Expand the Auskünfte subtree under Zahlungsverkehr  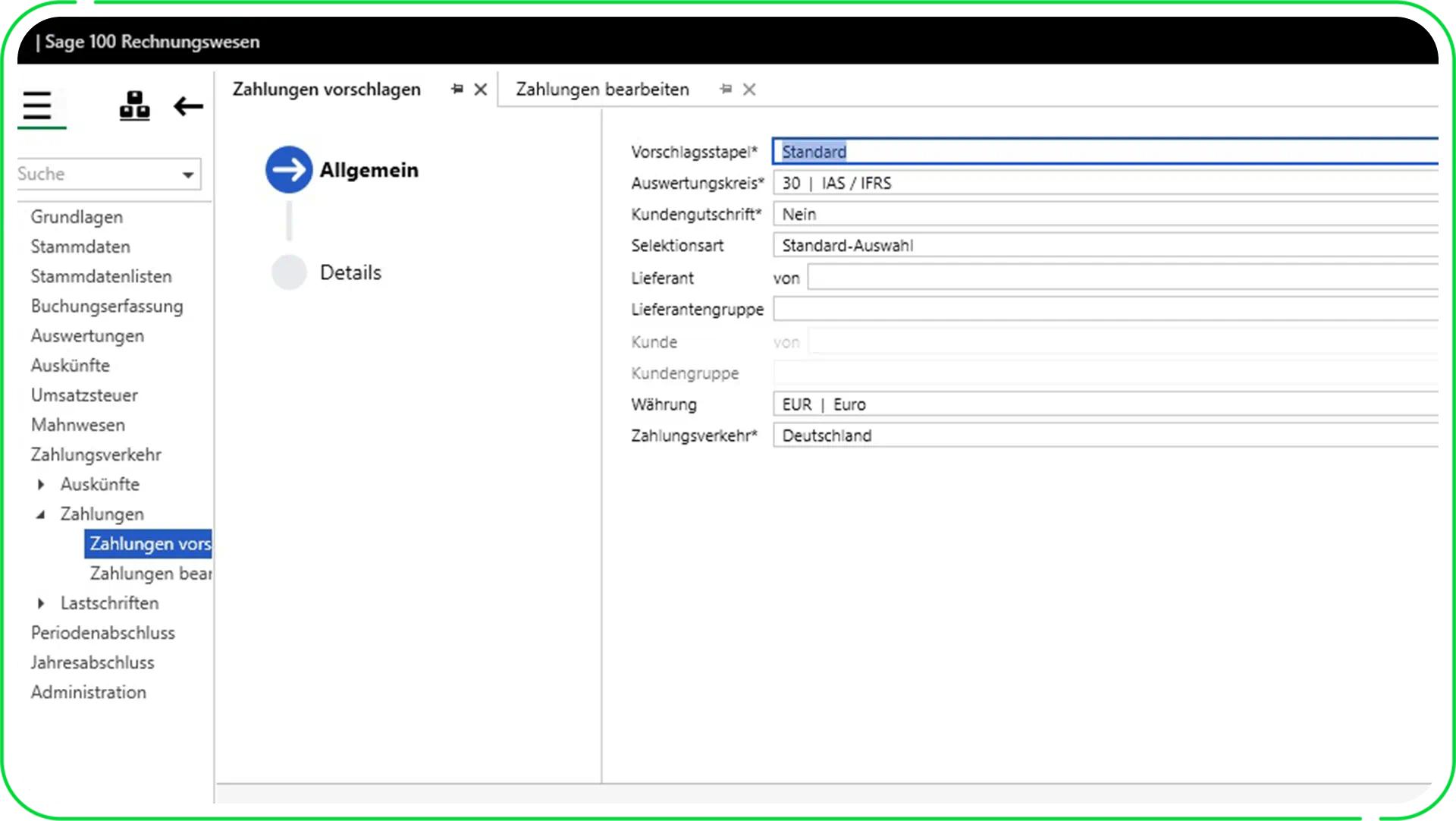41,484
